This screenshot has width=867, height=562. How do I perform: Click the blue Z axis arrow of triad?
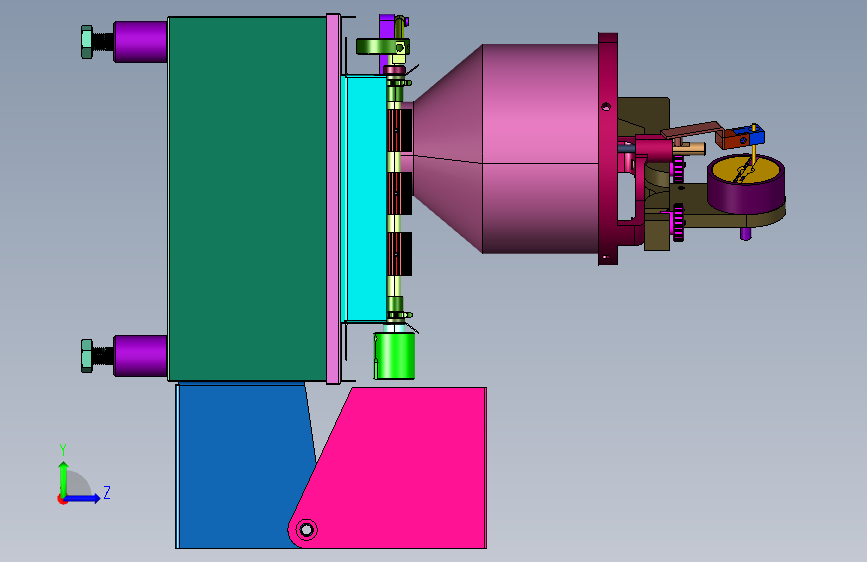tap(82, 498)
